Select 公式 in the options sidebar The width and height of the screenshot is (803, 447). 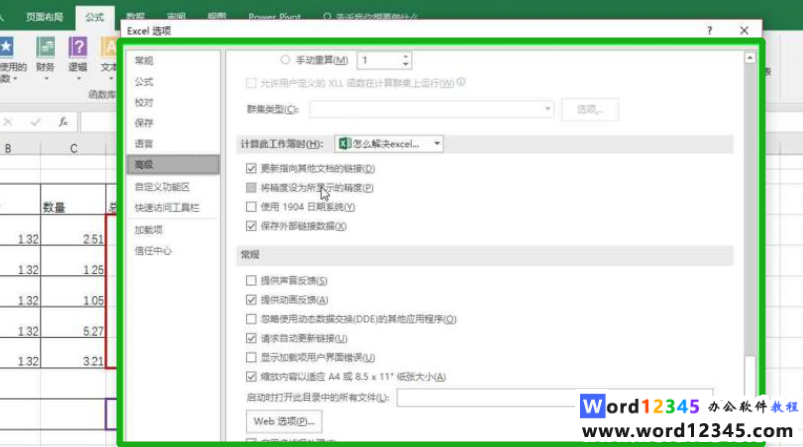[144, 82]
